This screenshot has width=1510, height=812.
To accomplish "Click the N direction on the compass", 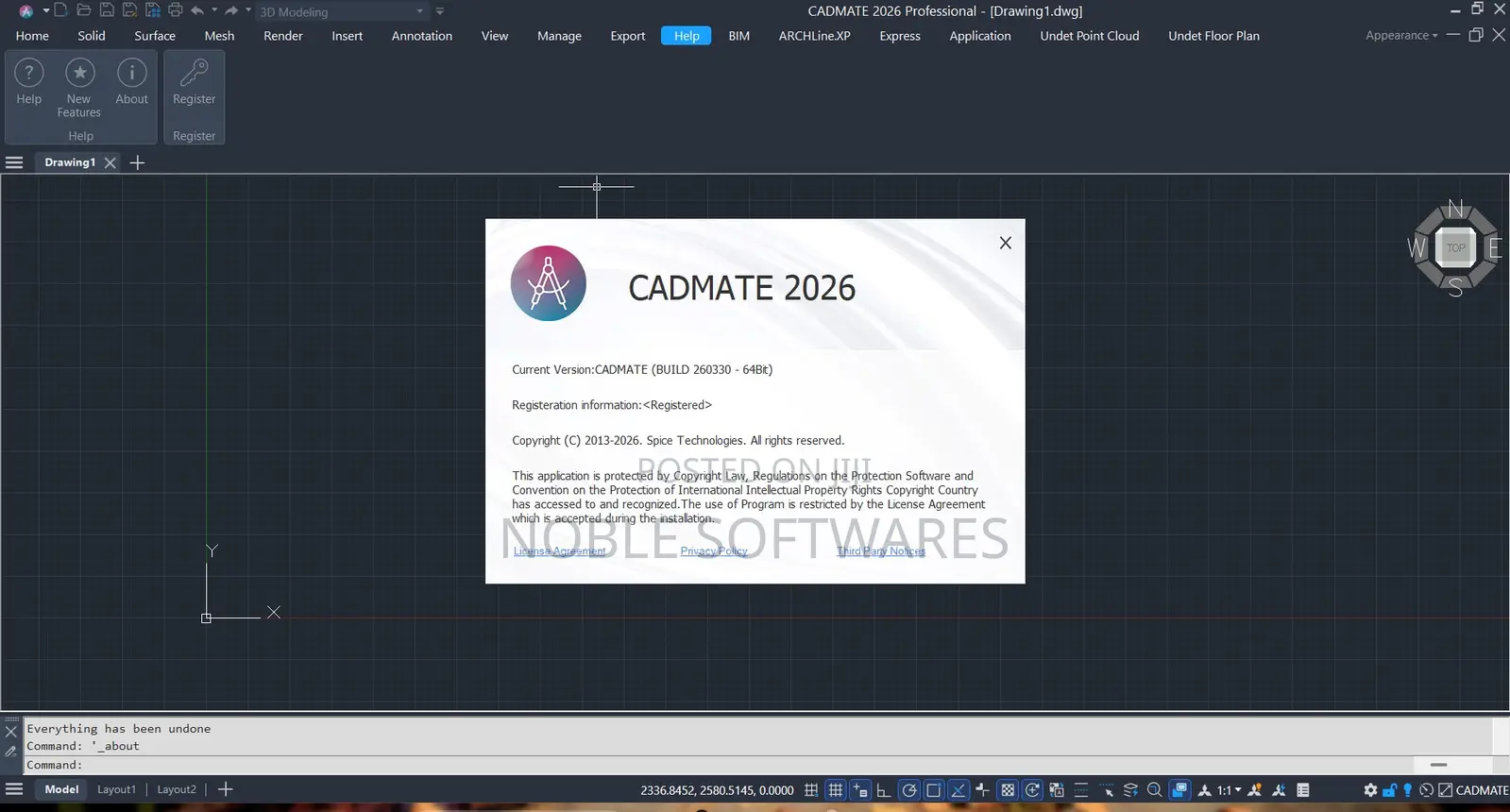I will tap(1455, 209).
